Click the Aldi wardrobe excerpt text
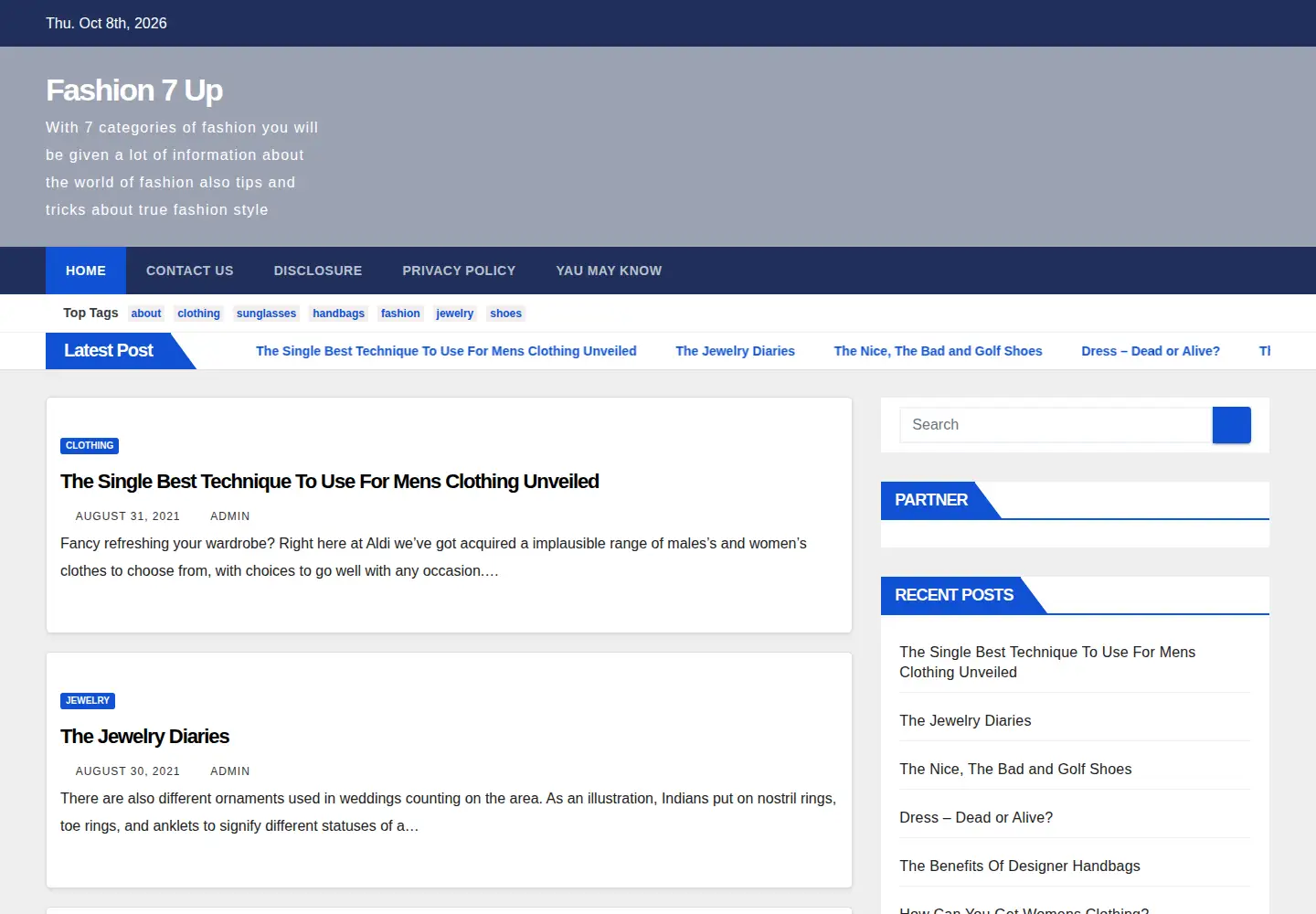The image size is (1316, 914). click(433, 557)
